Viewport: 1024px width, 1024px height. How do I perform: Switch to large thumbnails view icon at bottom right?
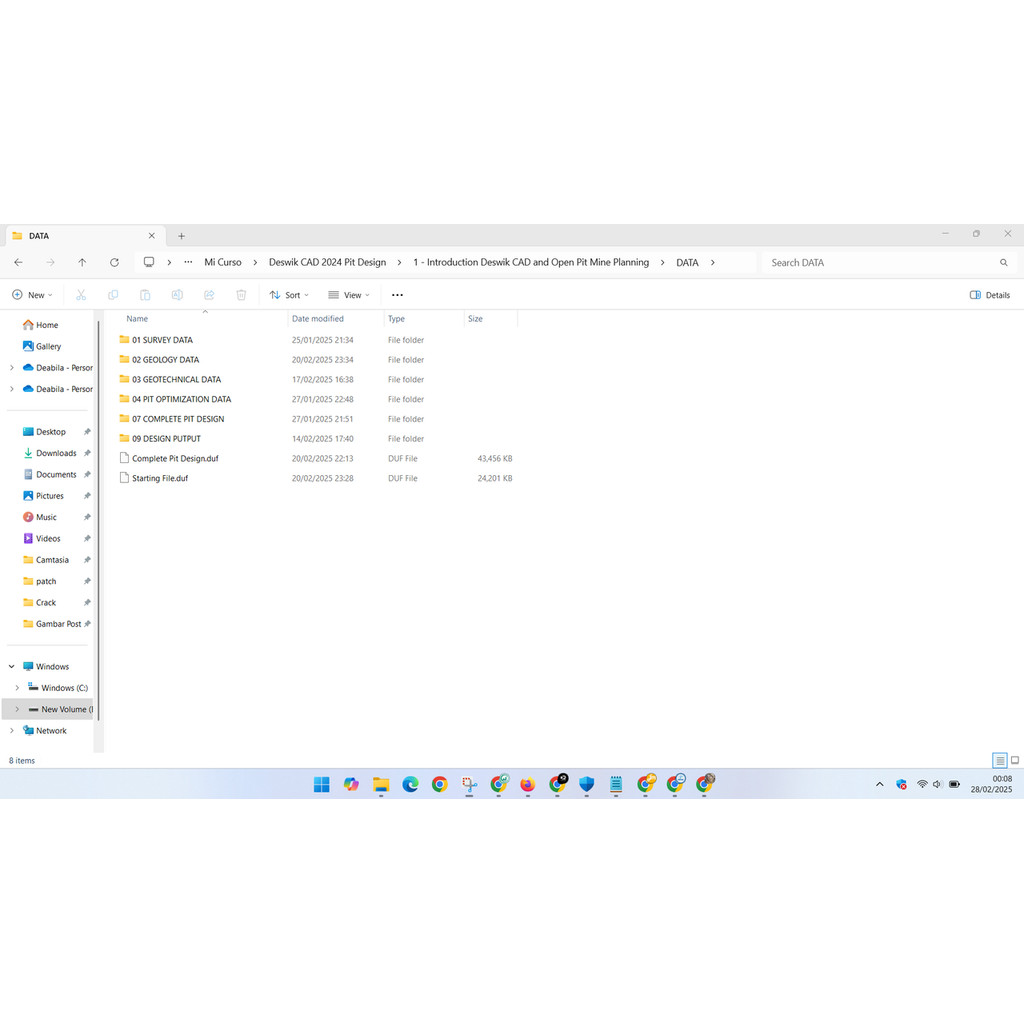(x=1015, y=760)
